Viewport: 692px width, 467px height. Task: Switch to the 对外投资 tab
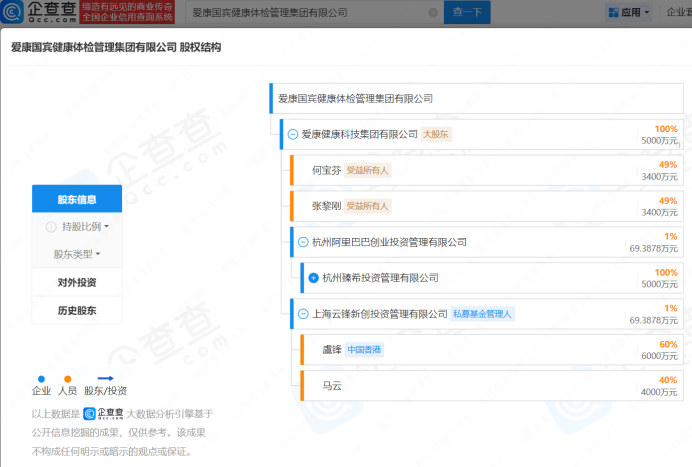tap(77, 282)
